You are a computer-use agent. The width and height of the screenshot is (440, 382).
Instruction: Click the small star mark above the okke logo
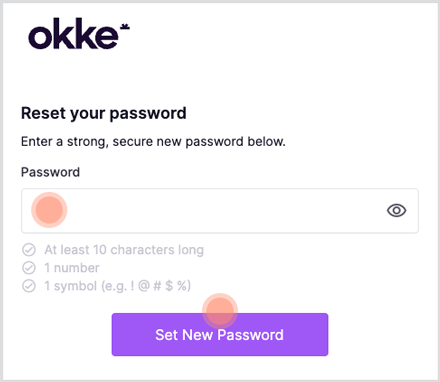click(125, 27)
